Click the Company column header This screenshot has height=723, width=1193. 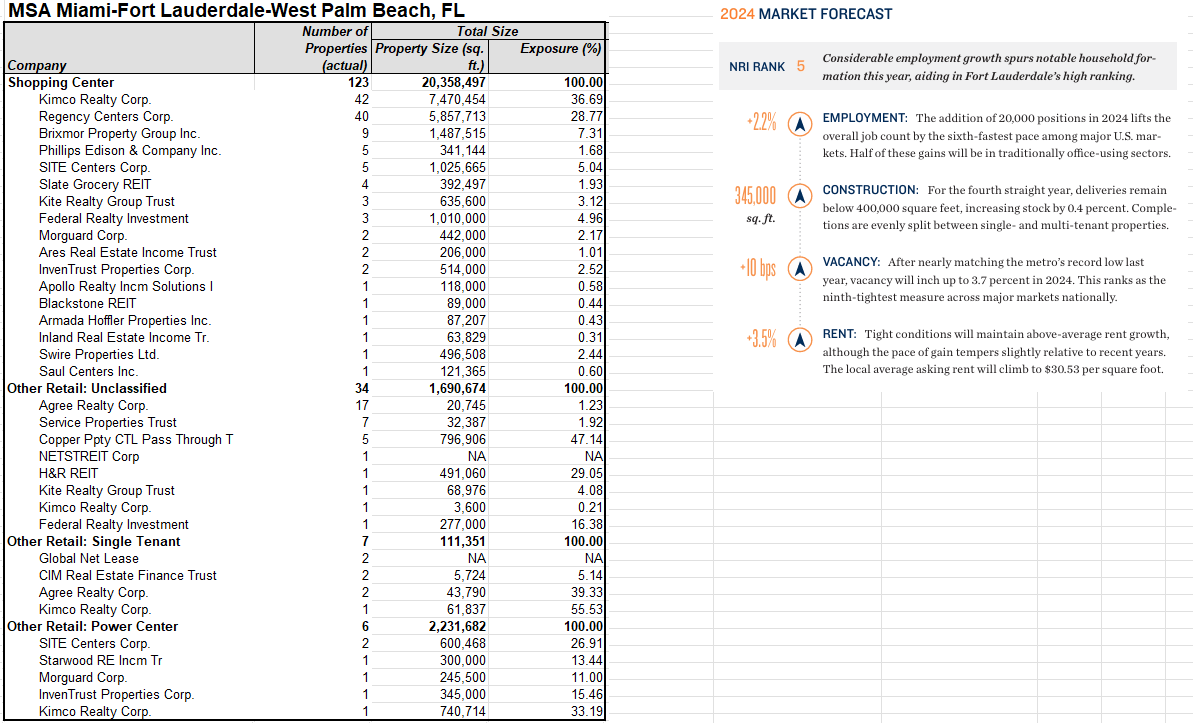coord(37,66)
